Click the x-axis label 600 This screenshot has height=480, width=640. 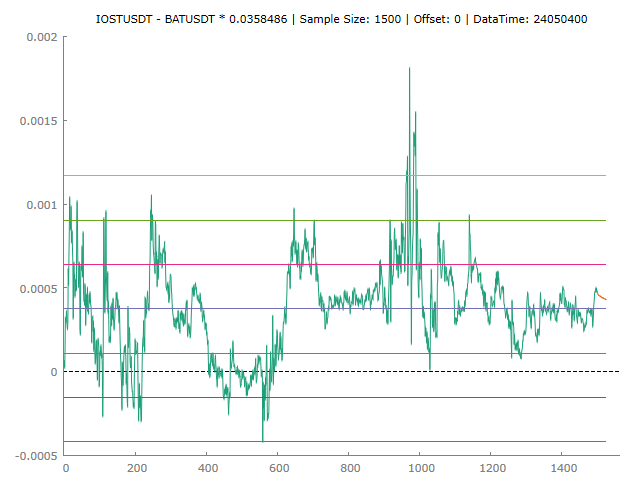click(x=279, y=468)
